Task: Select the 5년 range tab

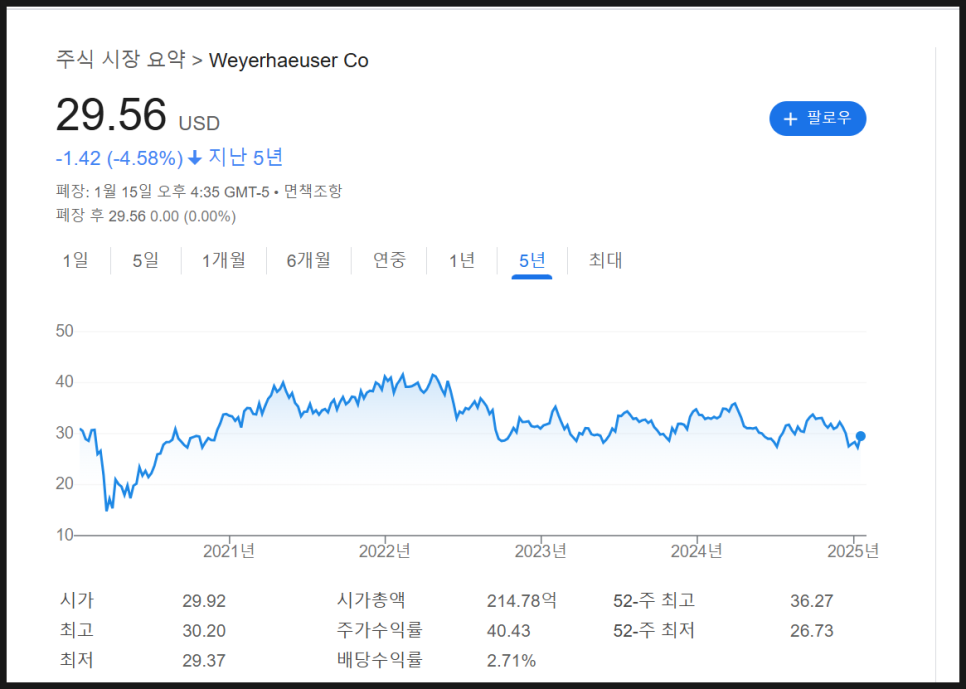Action: tap(532, 260)
